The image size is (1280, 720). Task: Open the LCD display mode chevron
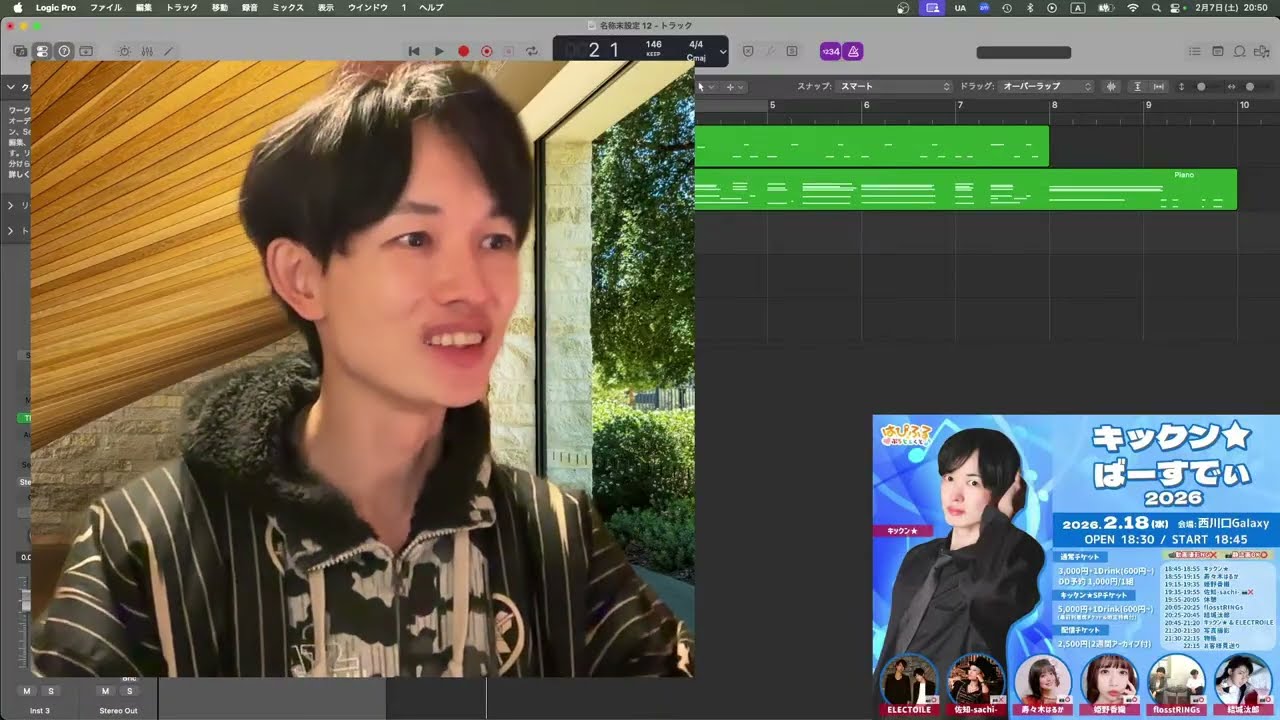click(722, 51)
